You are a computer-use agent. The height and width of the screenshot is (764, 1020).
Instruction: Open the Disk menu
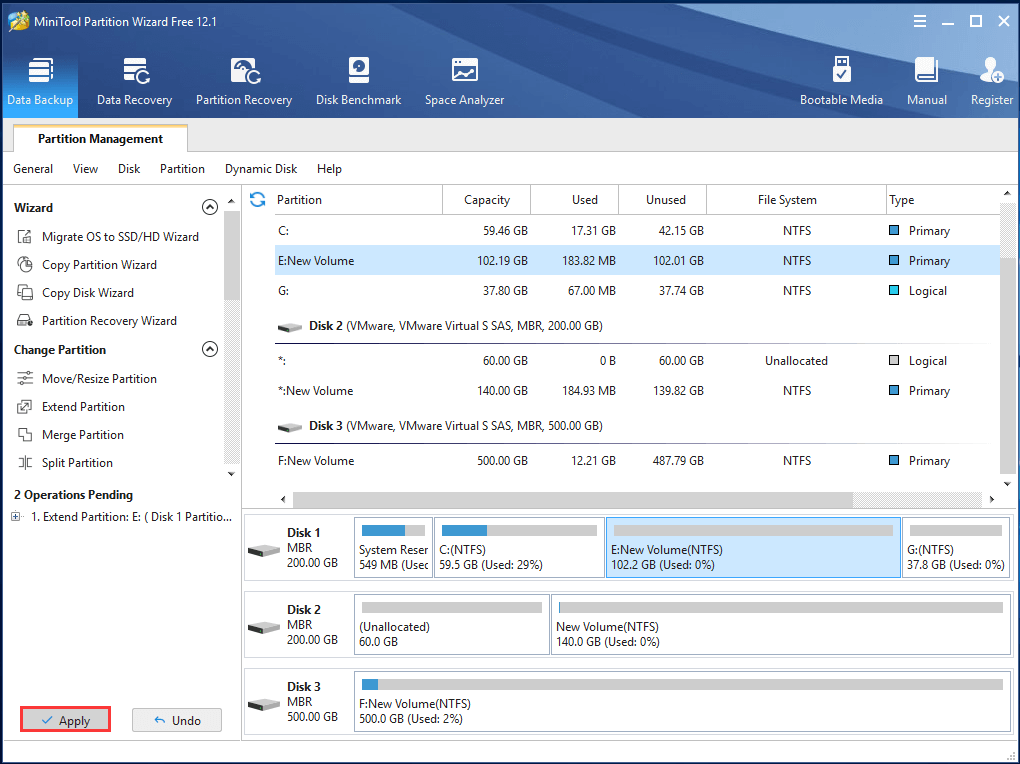[129, 169]
